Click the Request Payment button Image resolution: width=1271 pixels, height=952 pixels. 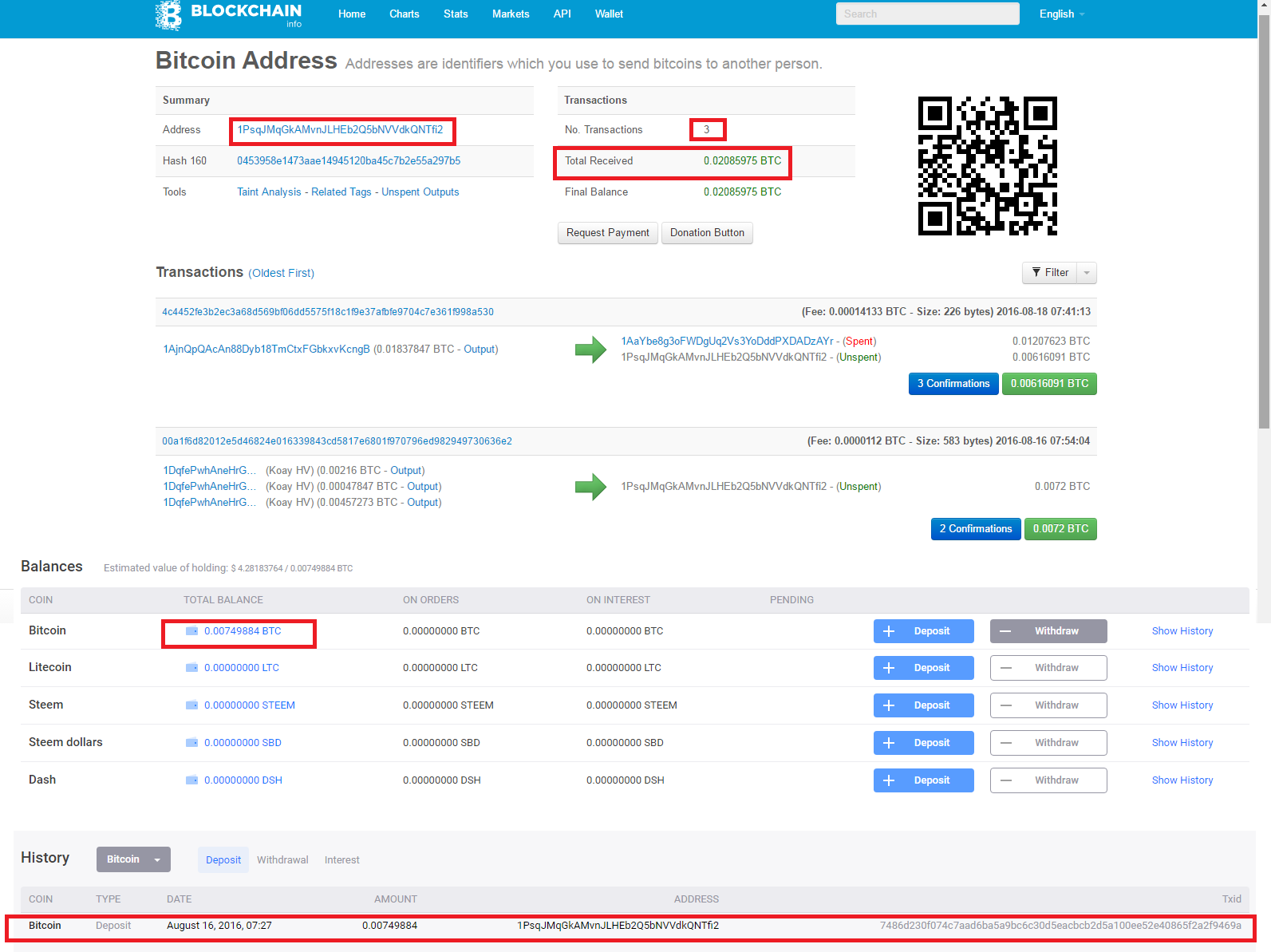608,233
